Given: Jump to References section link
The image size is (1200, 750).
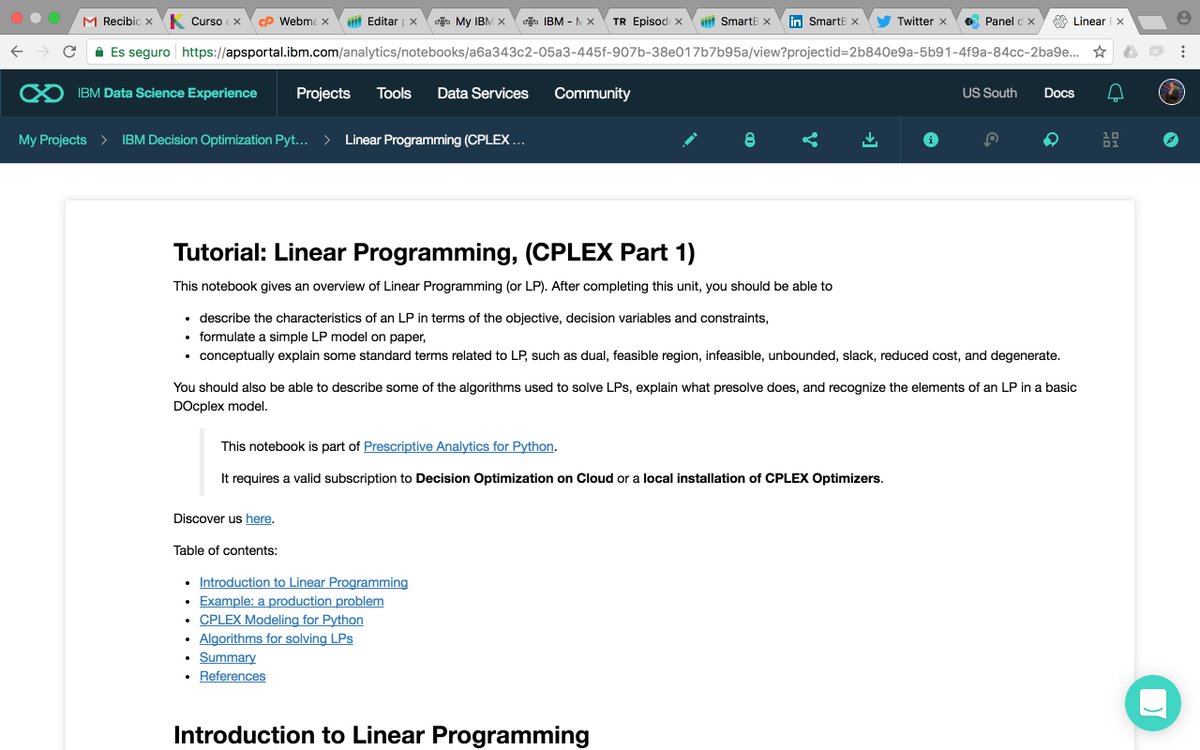Looking at the screenshot, I should pos(232,676).
